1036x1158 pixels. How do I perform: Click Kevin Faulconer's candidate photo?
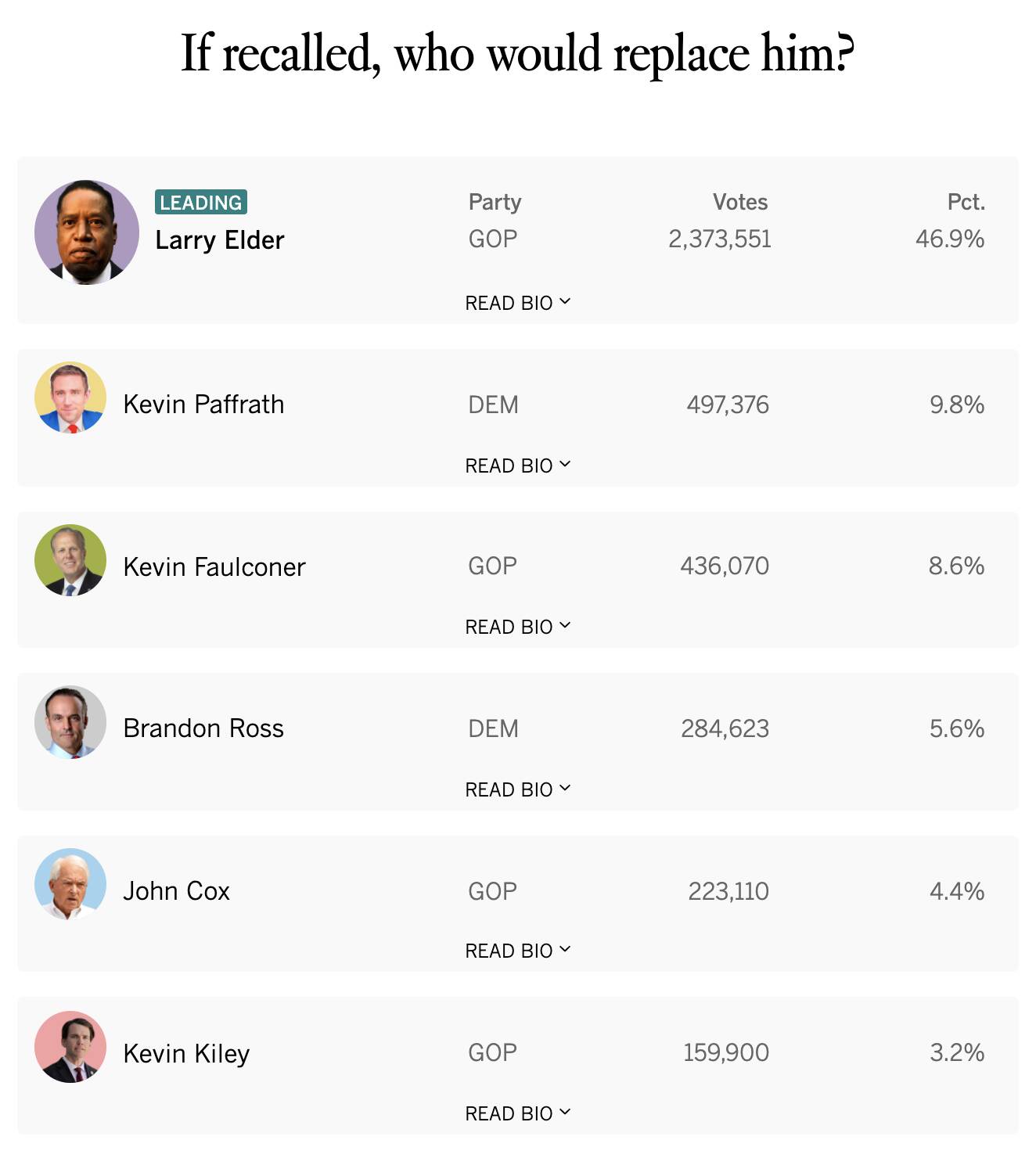(70, 560)
